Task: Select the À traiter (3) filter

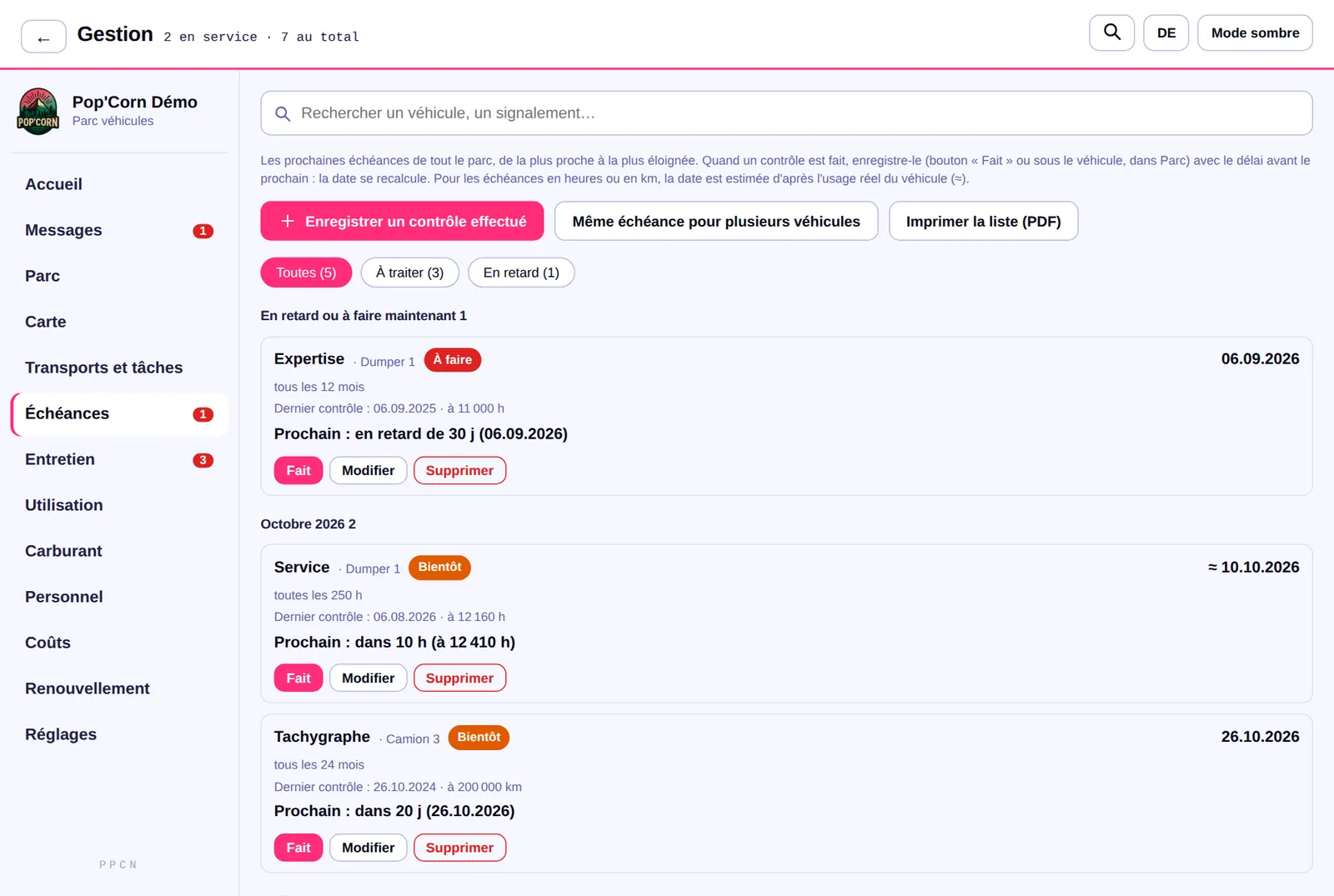Action: pos(409,273)
